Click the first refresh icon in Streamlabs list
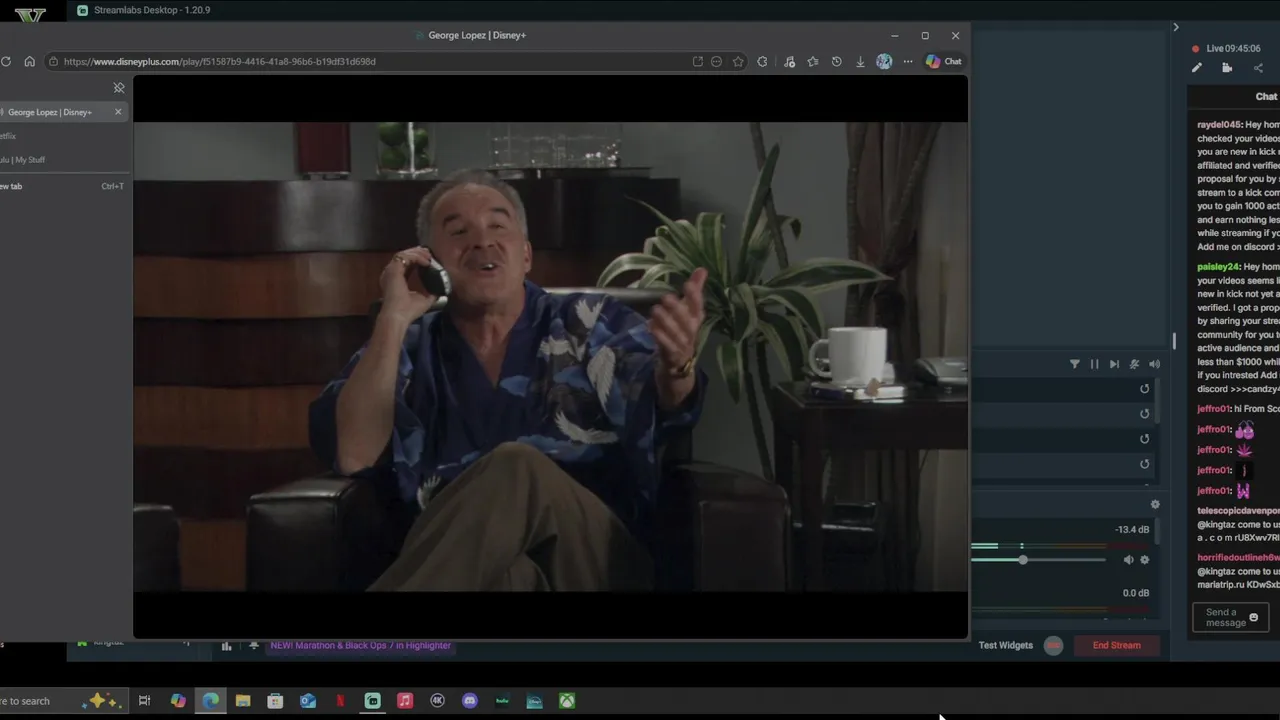Viewport: 1280px width, 720px height. pyautogui.click(x=1145, y=389)
